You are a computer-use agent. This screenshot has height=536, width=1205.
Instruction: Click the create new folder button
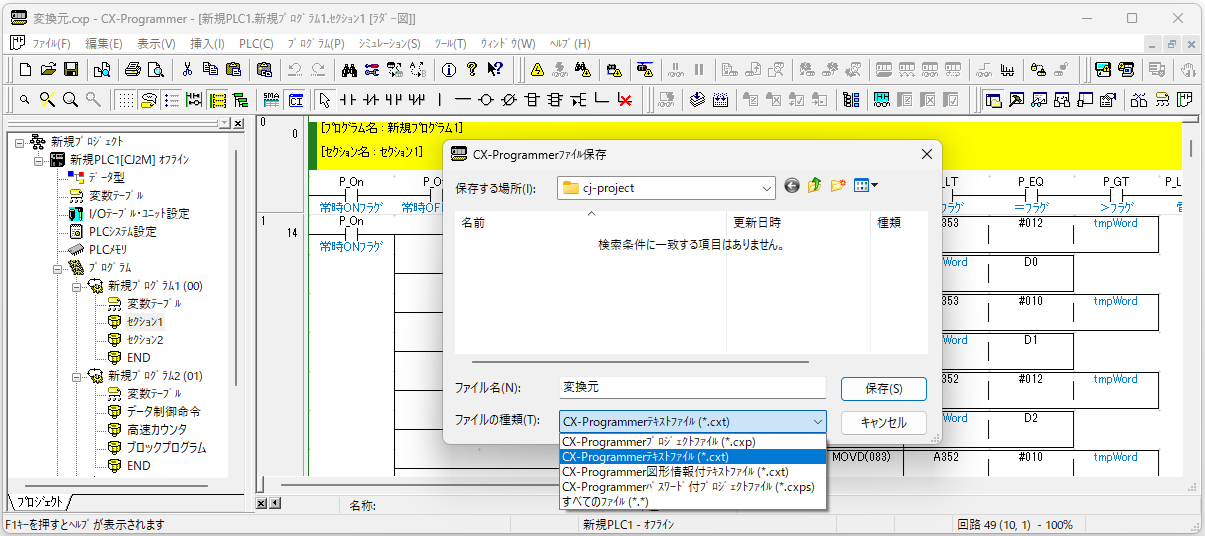tap(838, 186)
